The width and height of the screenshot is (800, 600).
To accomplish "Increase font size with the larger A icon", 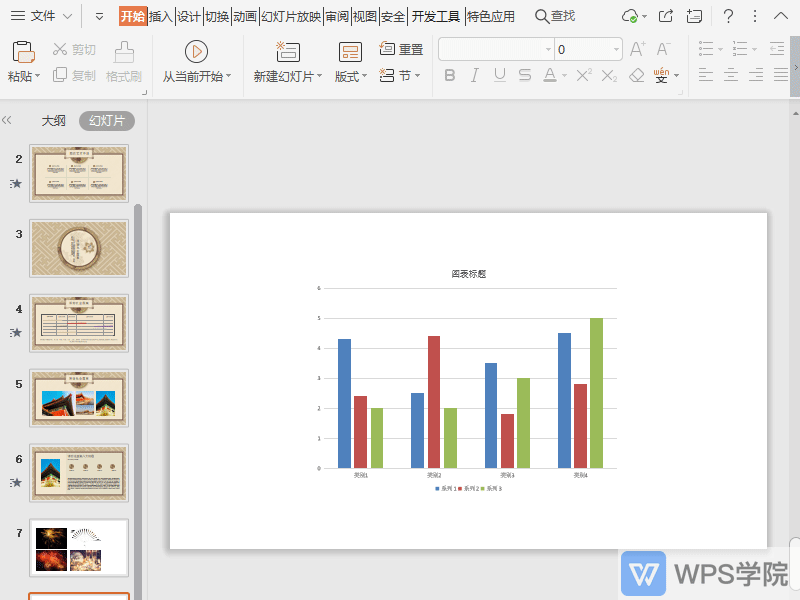I will click(x=638, y=49).
